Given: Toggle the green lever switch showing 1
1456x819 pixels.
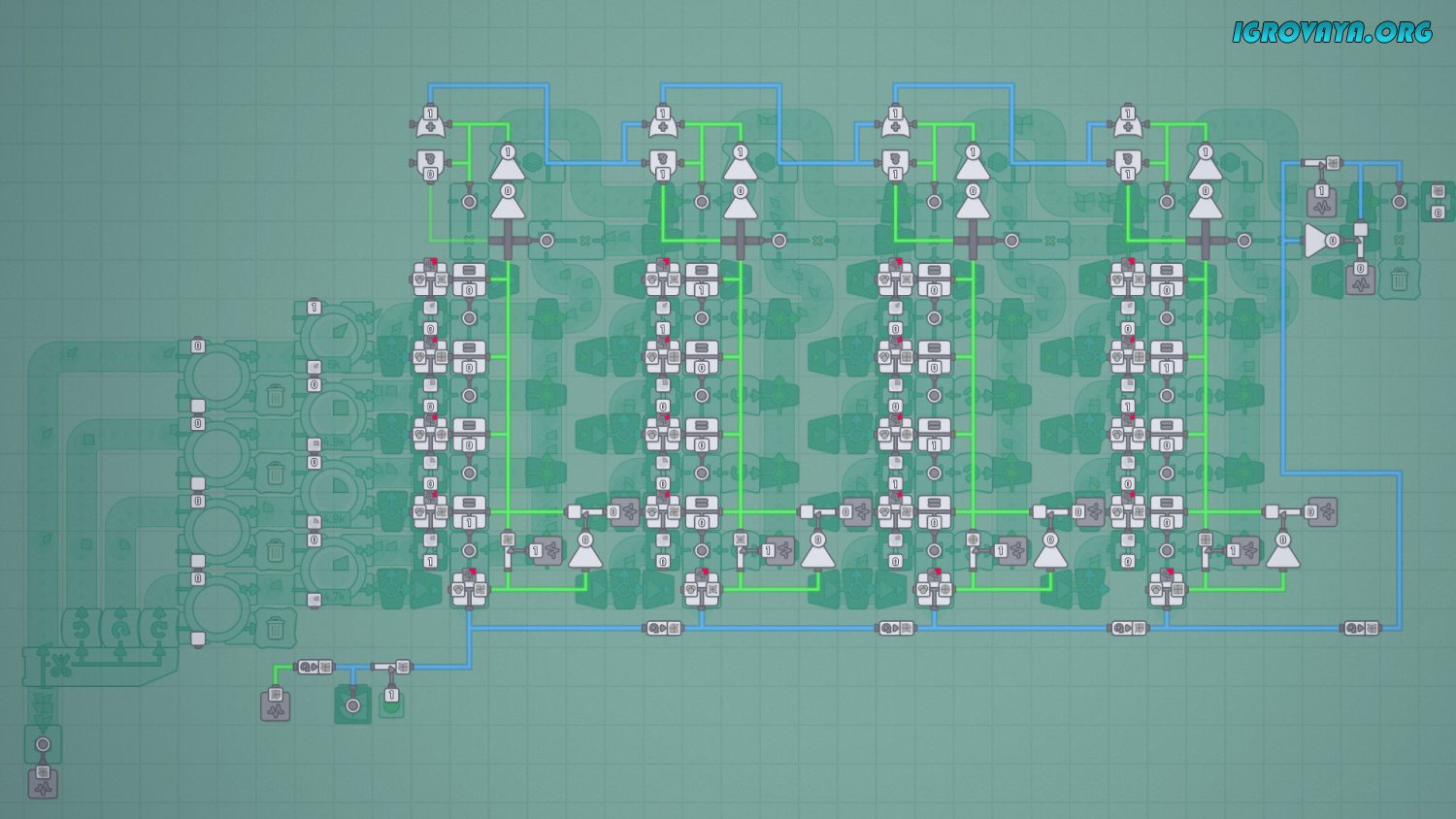Looking at the screenshot, I should [x=391, y=701].
